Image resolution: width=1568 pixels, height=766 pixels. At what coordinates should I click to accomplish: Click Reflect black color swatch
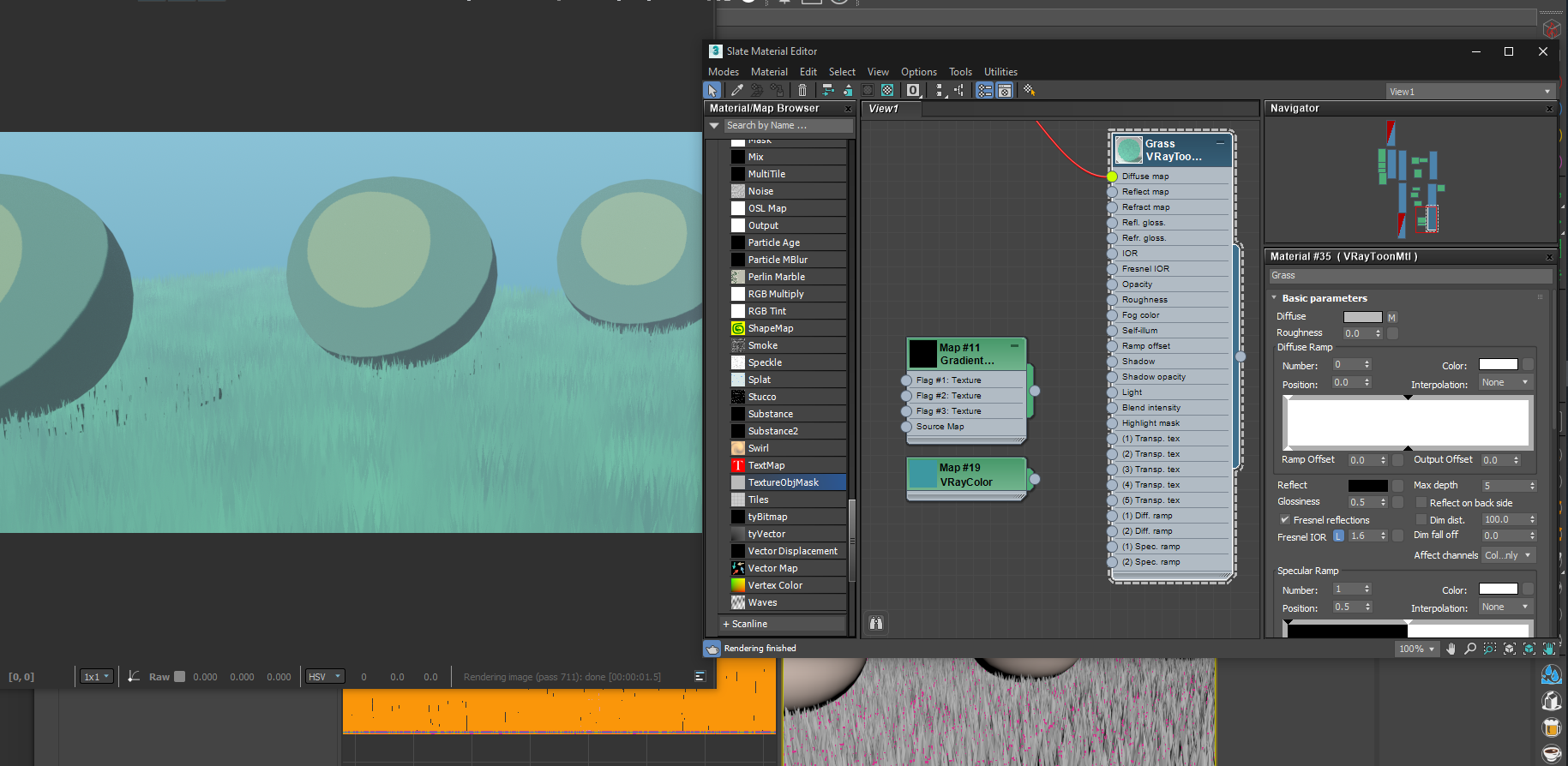tap(1367, 486)
